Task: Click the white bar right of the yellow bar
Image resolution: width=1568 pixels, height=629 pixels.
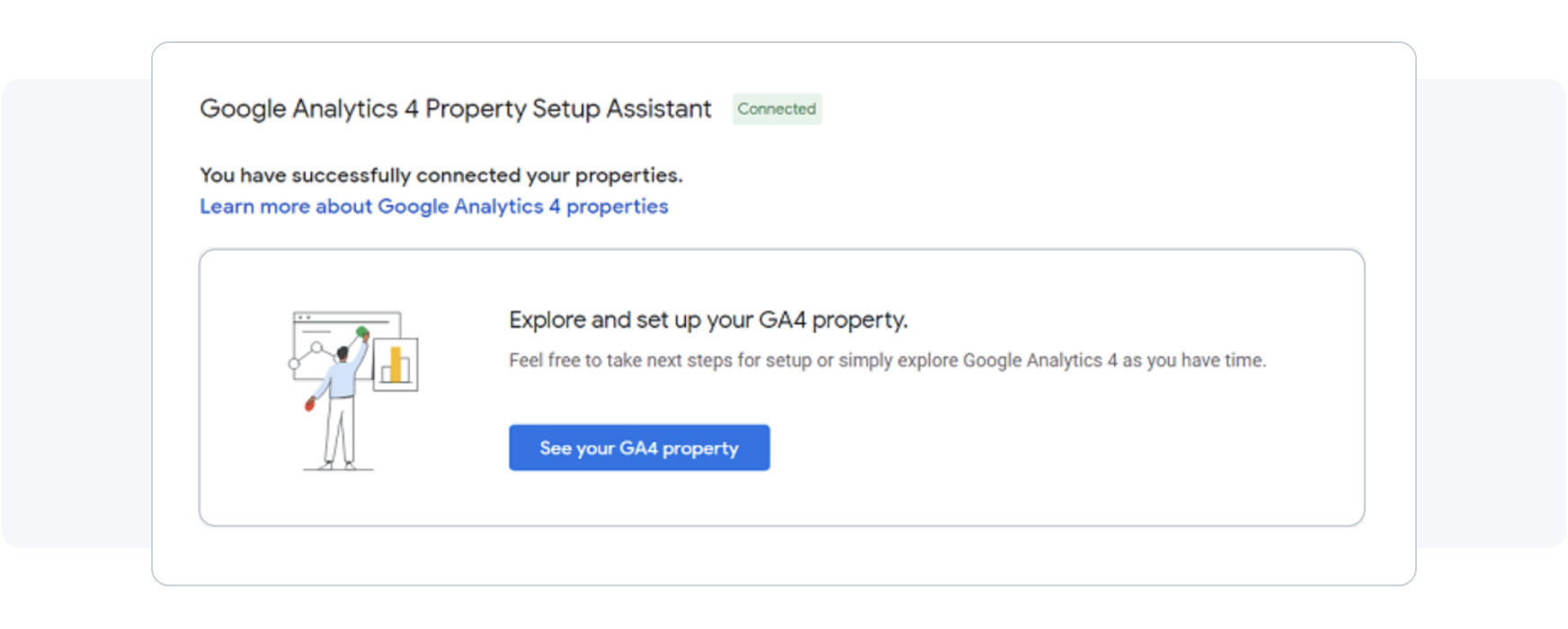Action: pos(405,369)
